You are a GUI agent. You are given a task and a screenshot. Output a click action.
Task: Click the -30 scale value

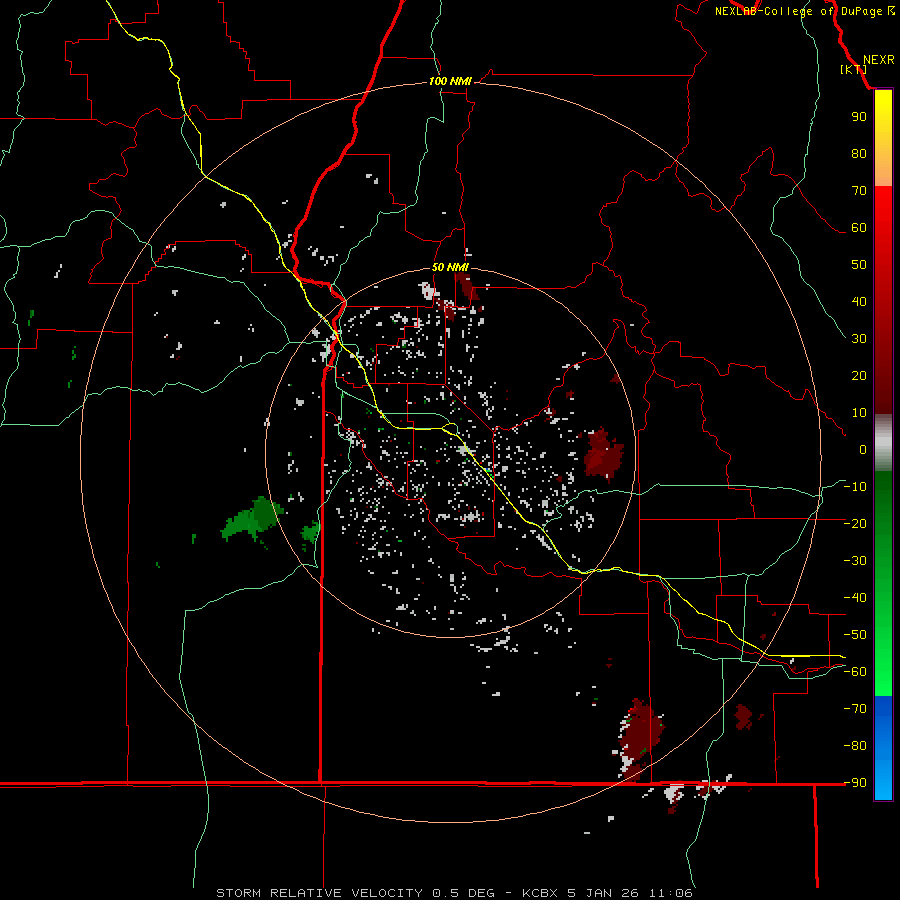click(855, 561)
